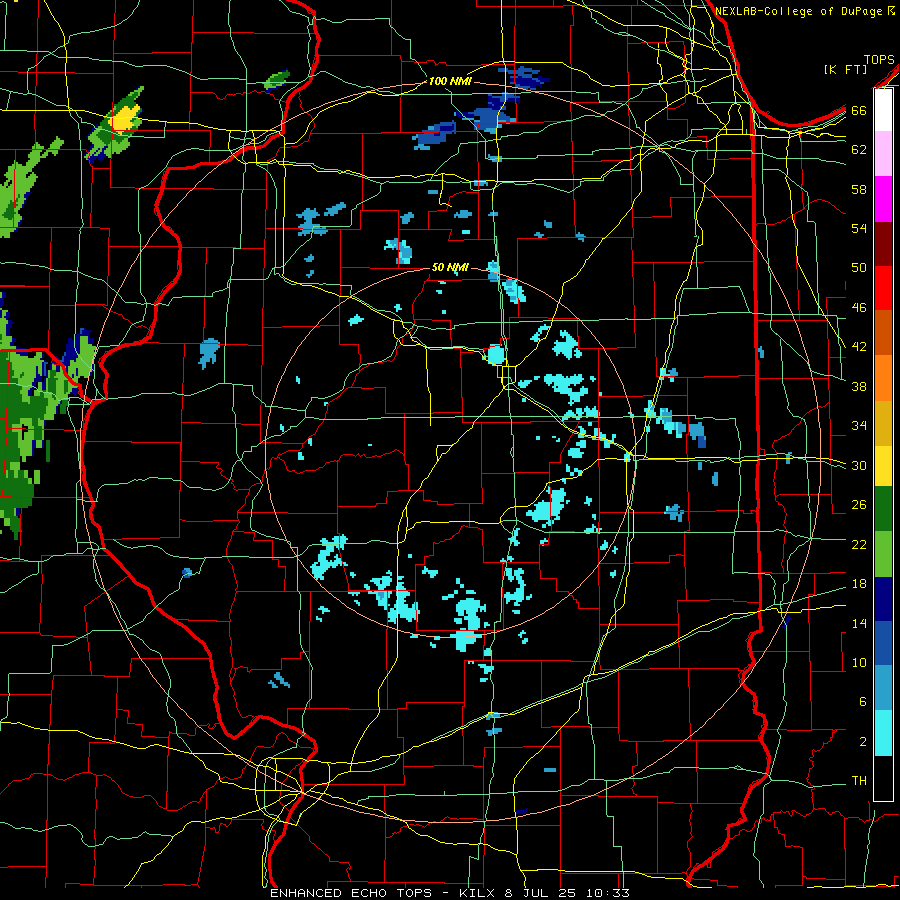This screenshot has width=900, height=900.
Task: Click the '100 NMI' range ring label
Action: [x=450, y=82]
